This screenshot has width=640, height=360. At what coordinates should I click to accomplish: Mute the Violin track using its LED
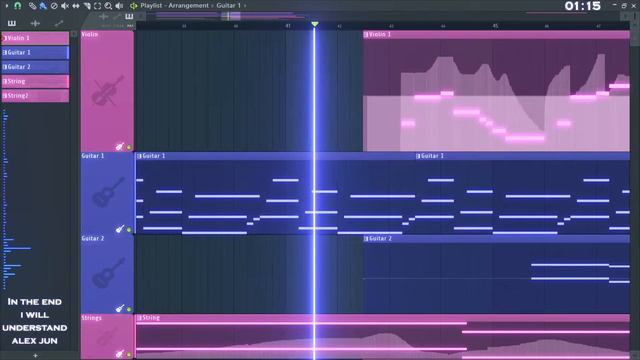coord(129,147)
